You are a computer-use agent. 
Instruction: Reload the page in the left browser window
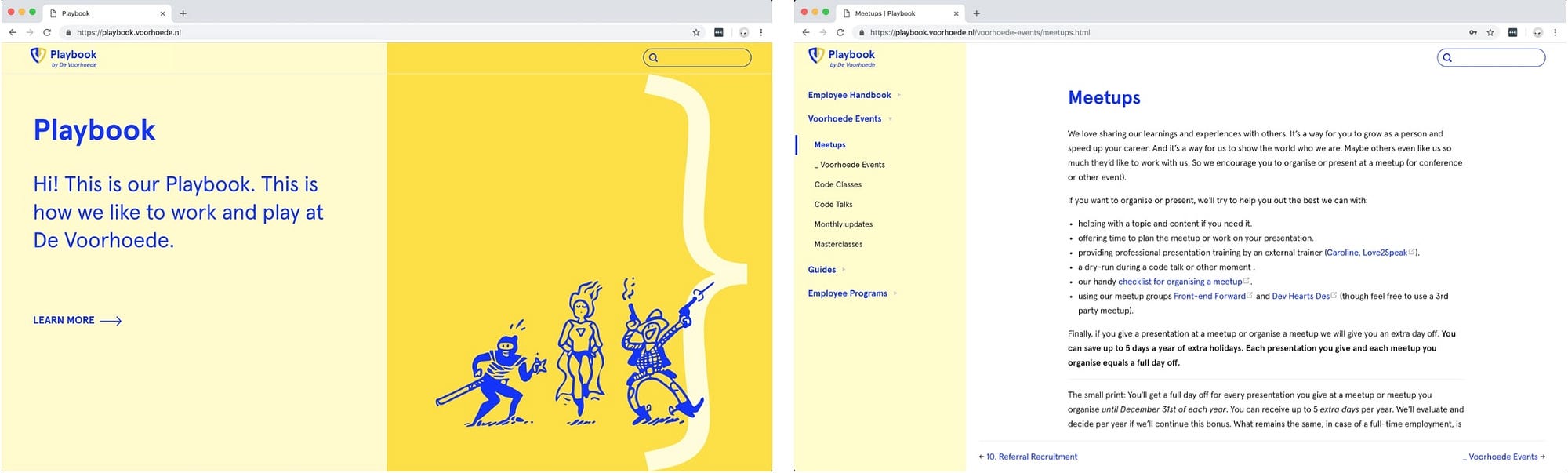click(x=47, y=32)
